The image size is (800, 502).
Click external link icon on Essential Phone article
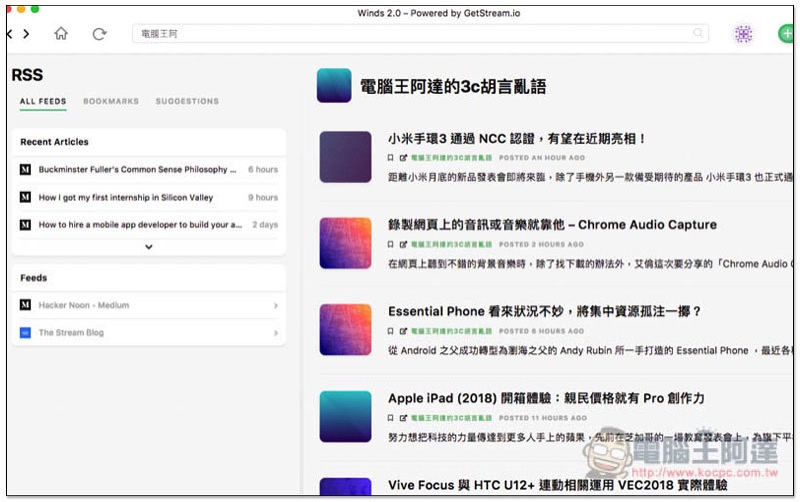point(403,332)
